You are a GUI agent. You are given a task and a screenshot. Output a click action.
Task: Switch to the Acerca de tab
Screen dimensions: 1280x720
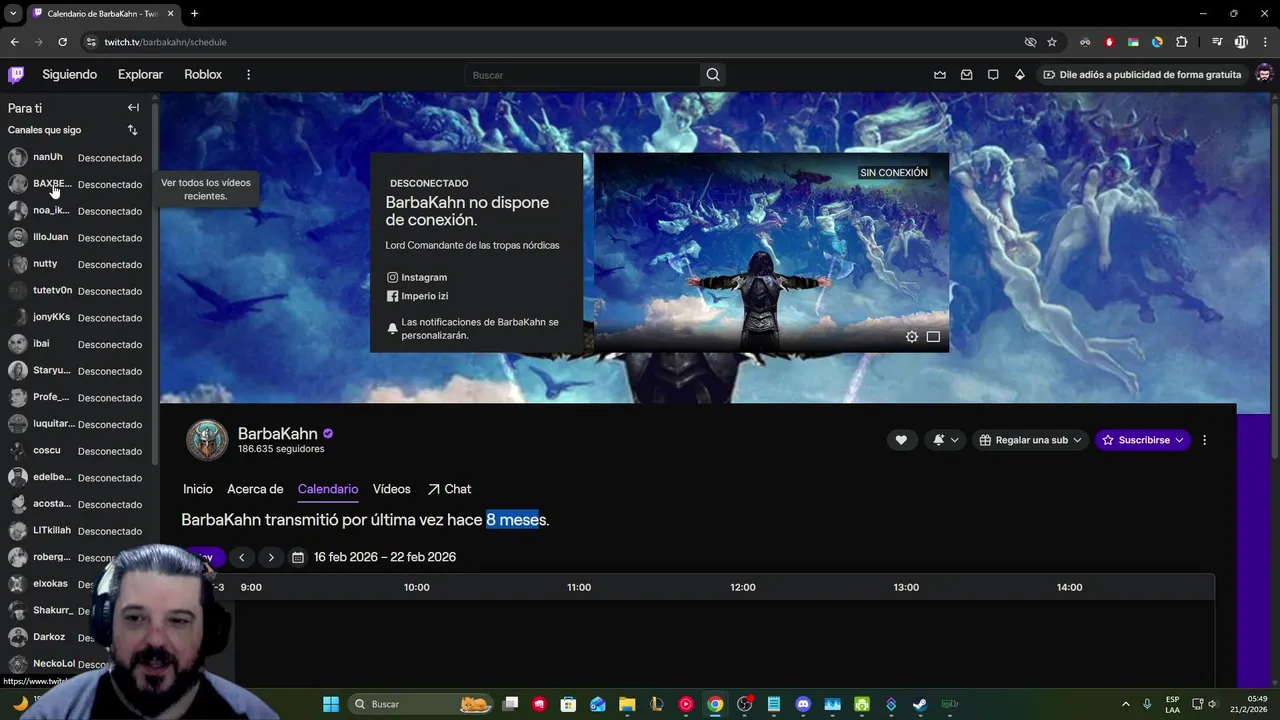pyautogui.click(x=255, y=489)
